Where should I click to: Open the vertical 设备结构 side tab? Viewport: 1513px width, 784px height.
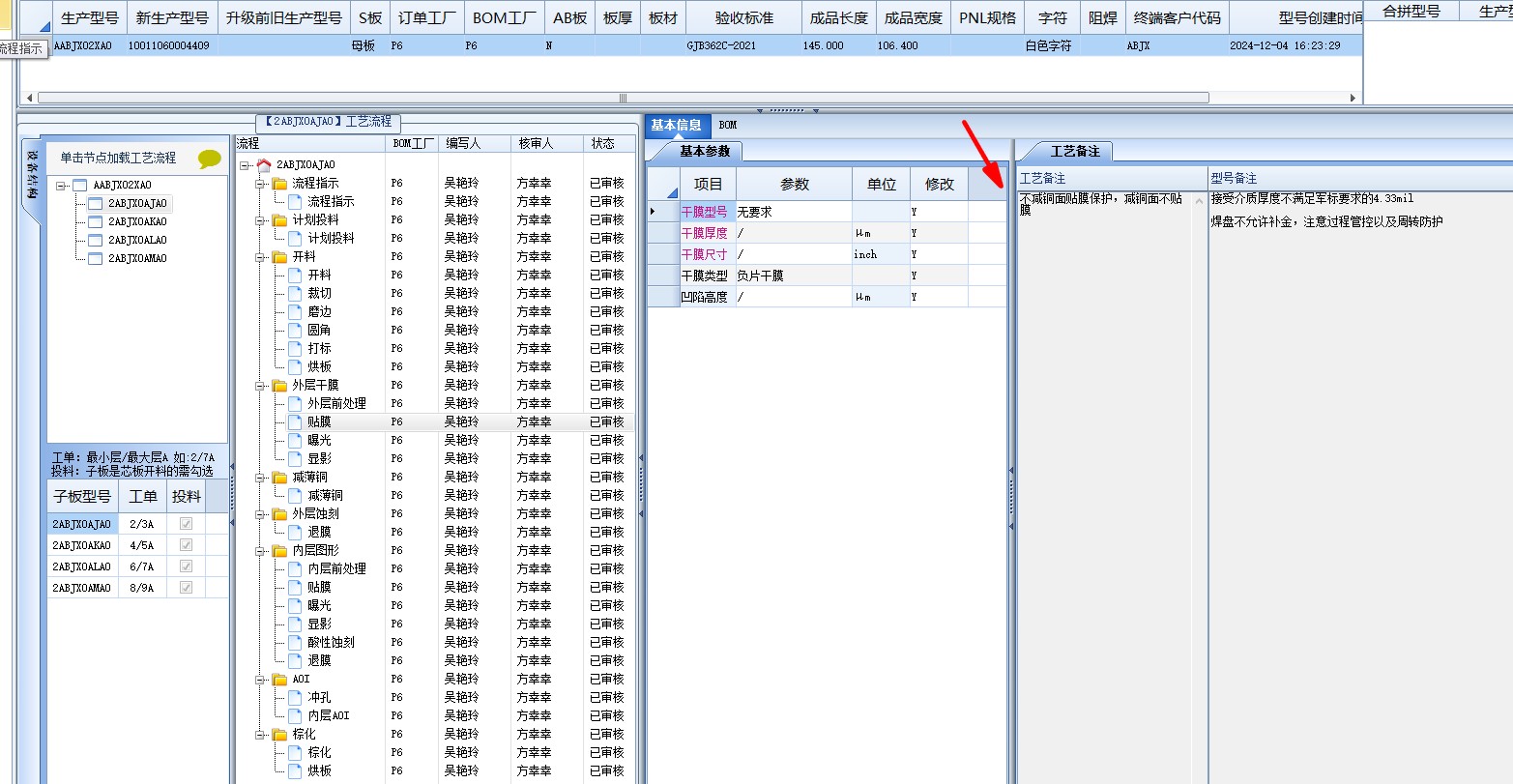click(32, 174)
